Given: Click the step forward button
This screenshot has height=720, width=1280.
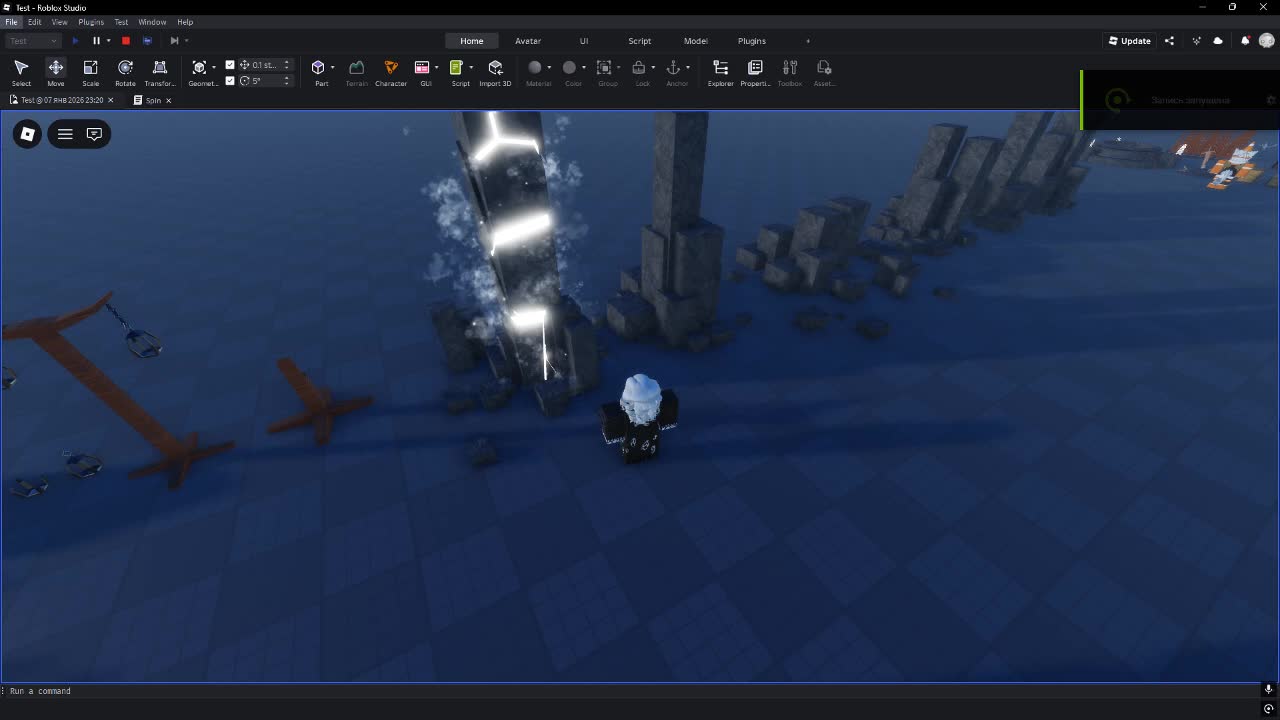Looking at the screenshot, I should pyautogui.click(x=174, y=41).
